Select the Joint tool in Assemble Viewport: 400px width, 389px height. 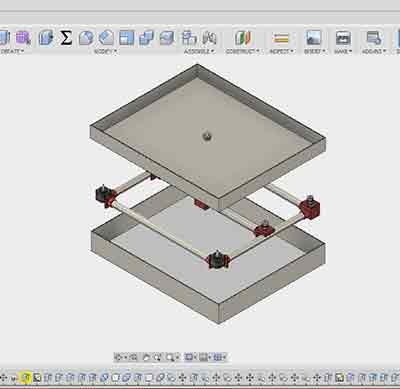click(x=209, y=38)
